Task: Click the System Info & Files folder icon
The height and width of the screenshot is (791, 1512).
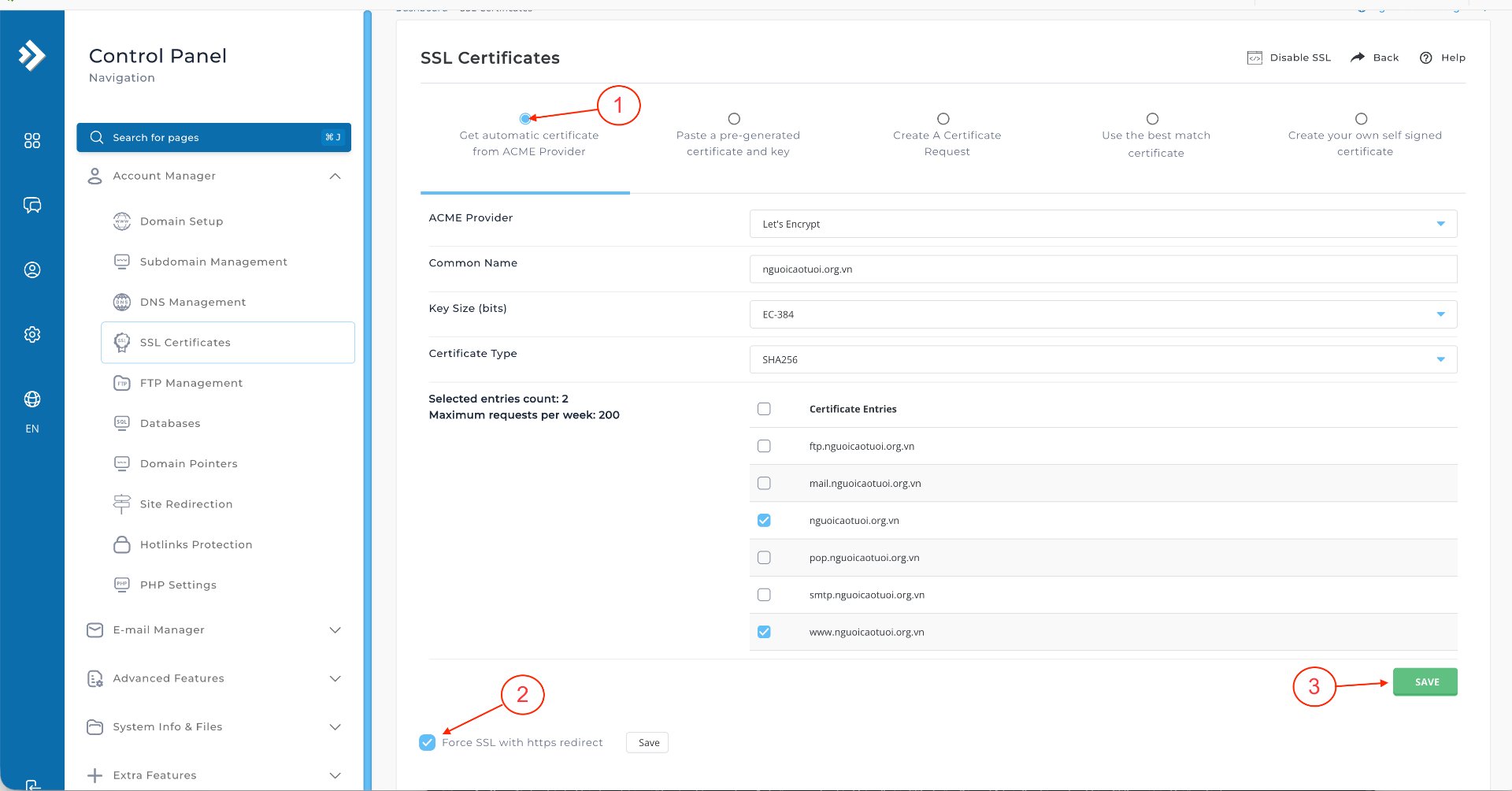Action: pos(94,727)
